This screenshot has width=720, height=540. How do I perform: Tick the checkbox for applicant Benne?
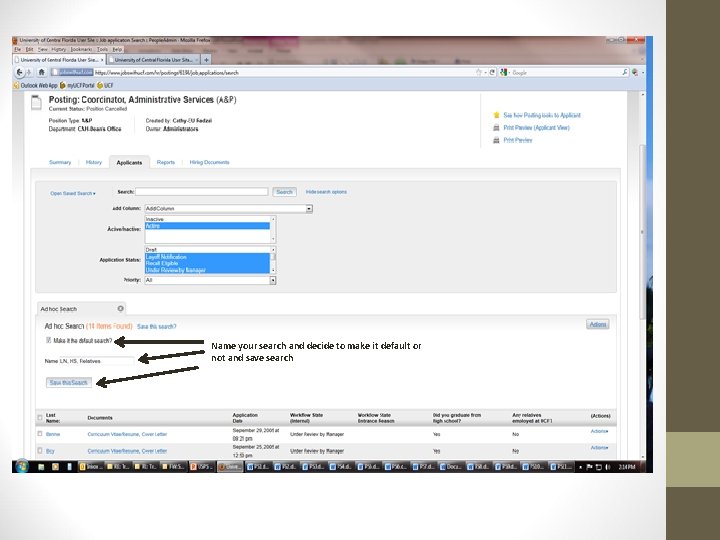[x=40, y=433]
